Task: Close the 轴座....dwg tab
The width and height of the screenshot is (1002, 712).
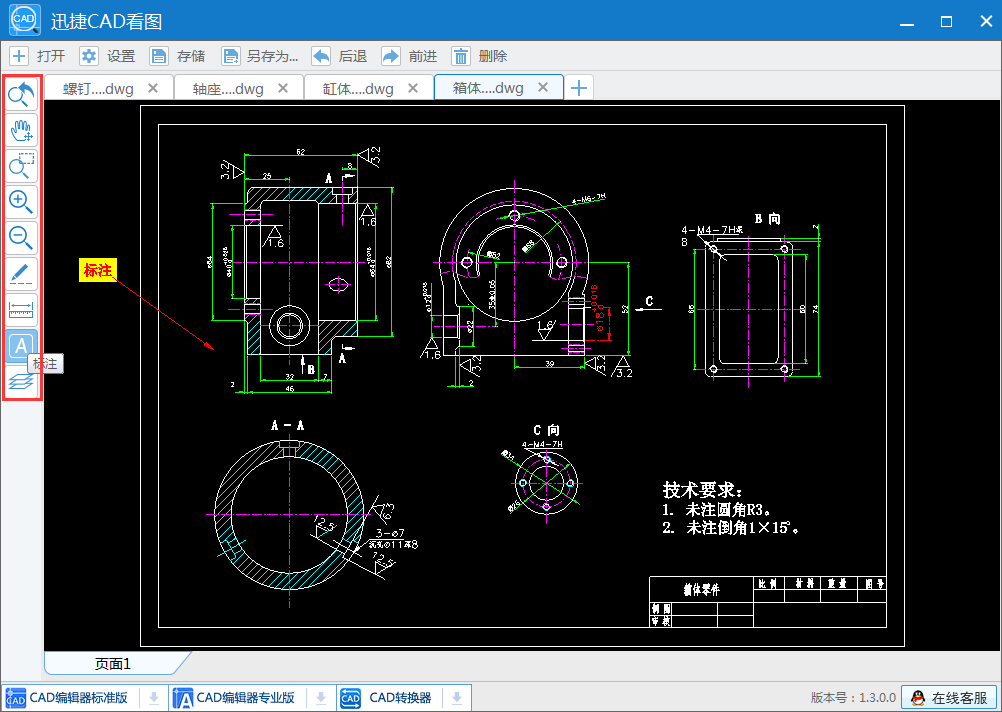Action: [282, 88]
